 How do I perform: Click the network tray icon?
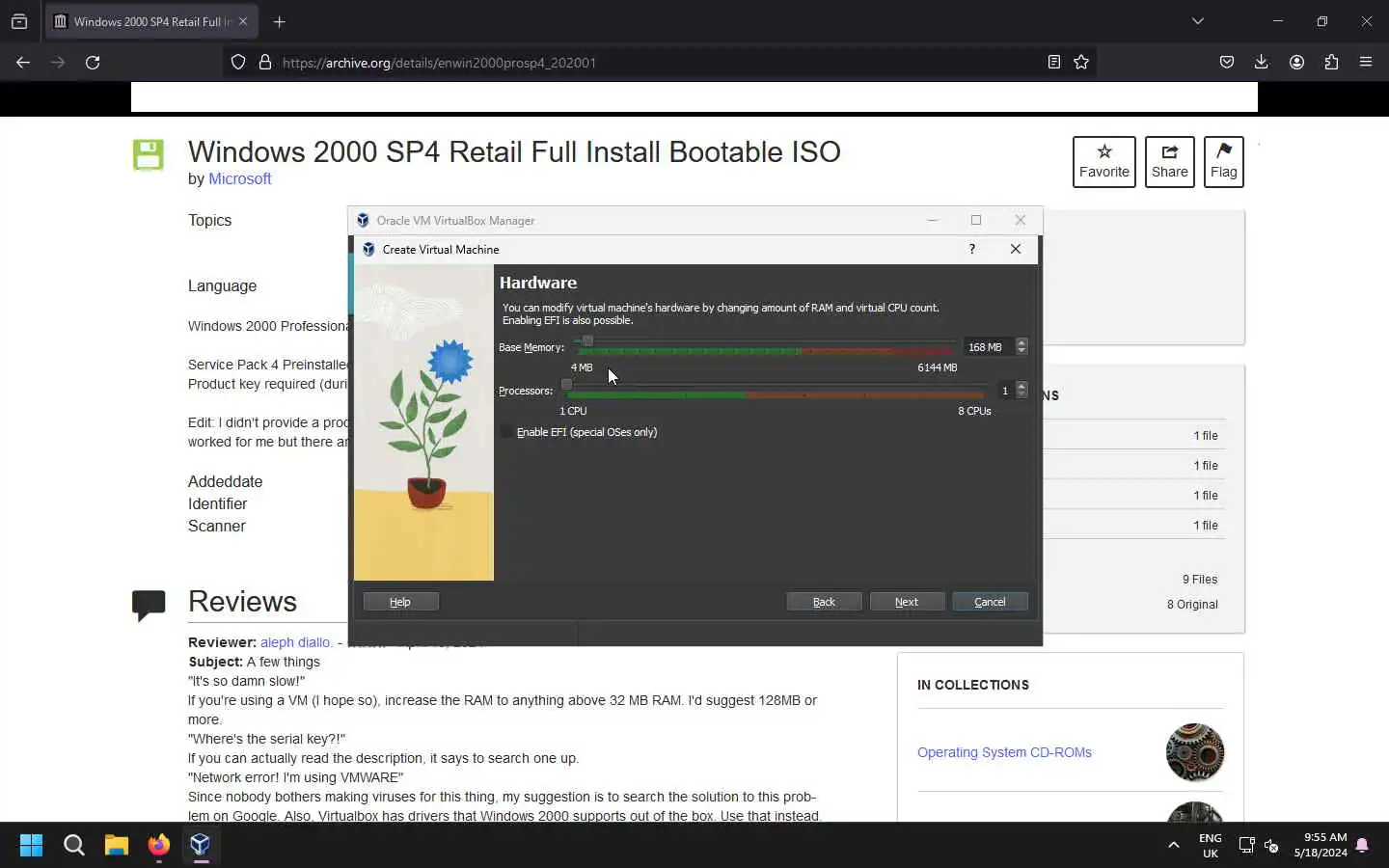[1246, 846]
